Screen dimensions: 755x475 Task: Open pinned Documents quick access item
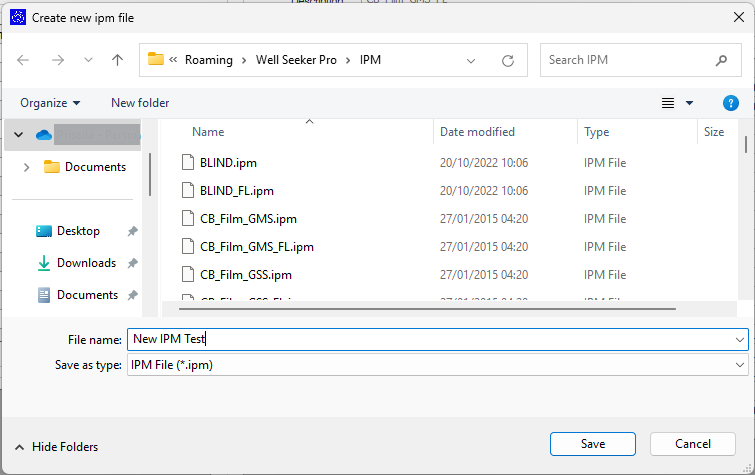[x=78, y=294]
